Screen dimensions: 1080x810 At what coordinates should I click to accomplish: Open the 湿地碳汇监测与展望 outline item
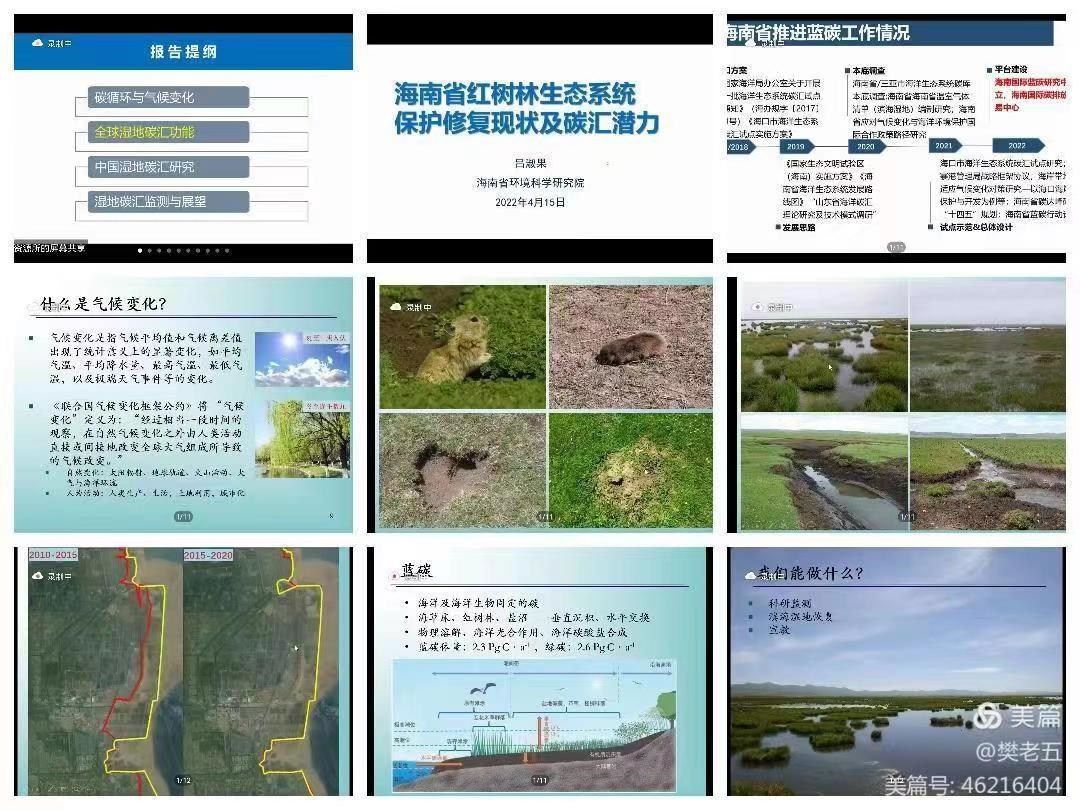(162, 202)
